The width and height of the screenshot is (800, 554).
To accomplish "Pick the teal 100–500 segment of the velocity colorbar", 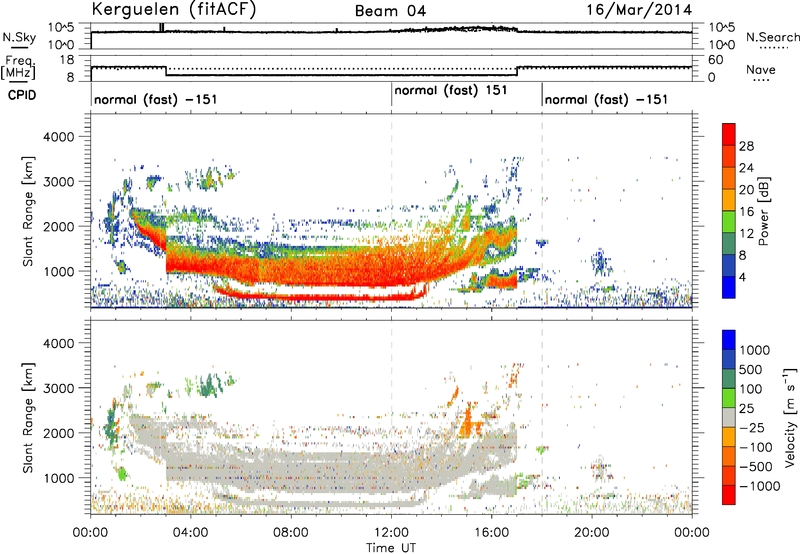I will click(729, 379).
